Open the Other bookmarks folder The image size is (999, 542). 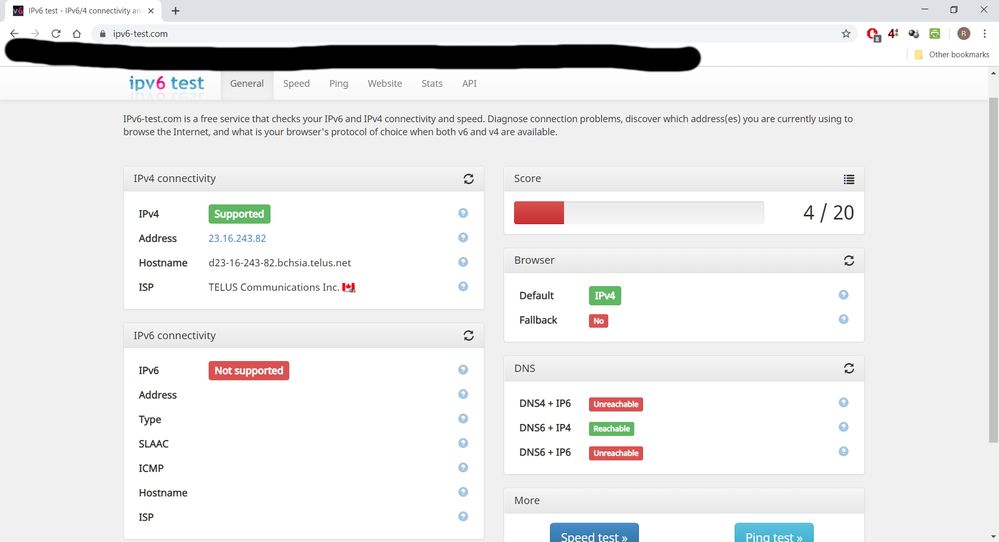point(951,54)
